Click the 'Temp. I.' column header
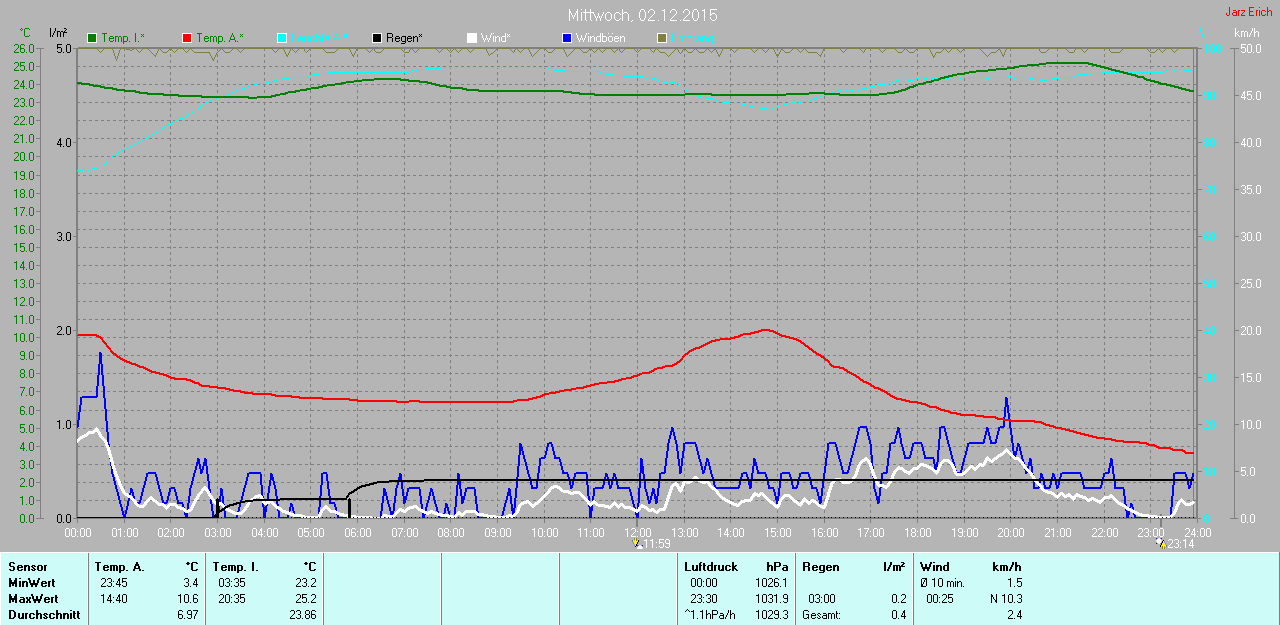Viewport: 1280px width, 625px height. pyautogui.click(x=237, y=567)
